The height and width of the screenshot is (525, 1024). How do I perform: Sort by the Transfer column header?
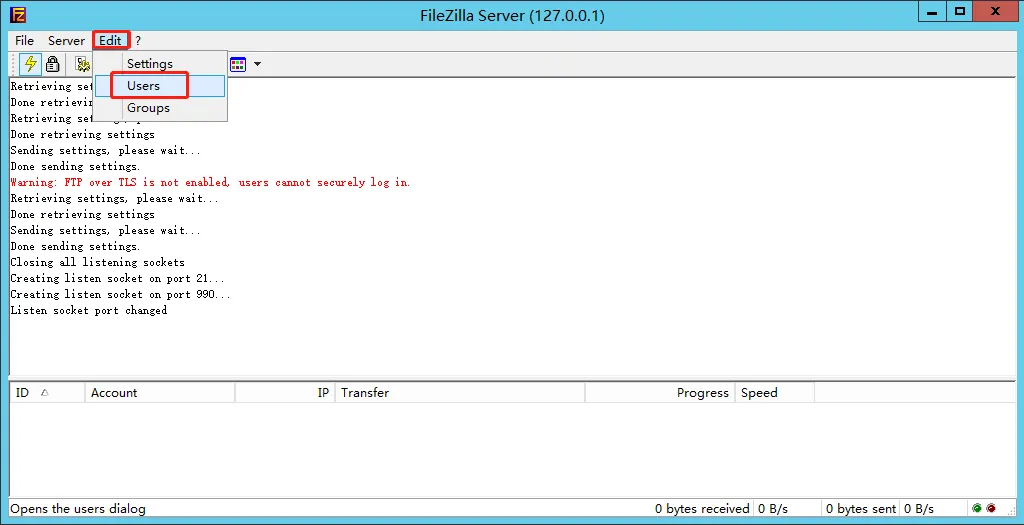(460, 392)
